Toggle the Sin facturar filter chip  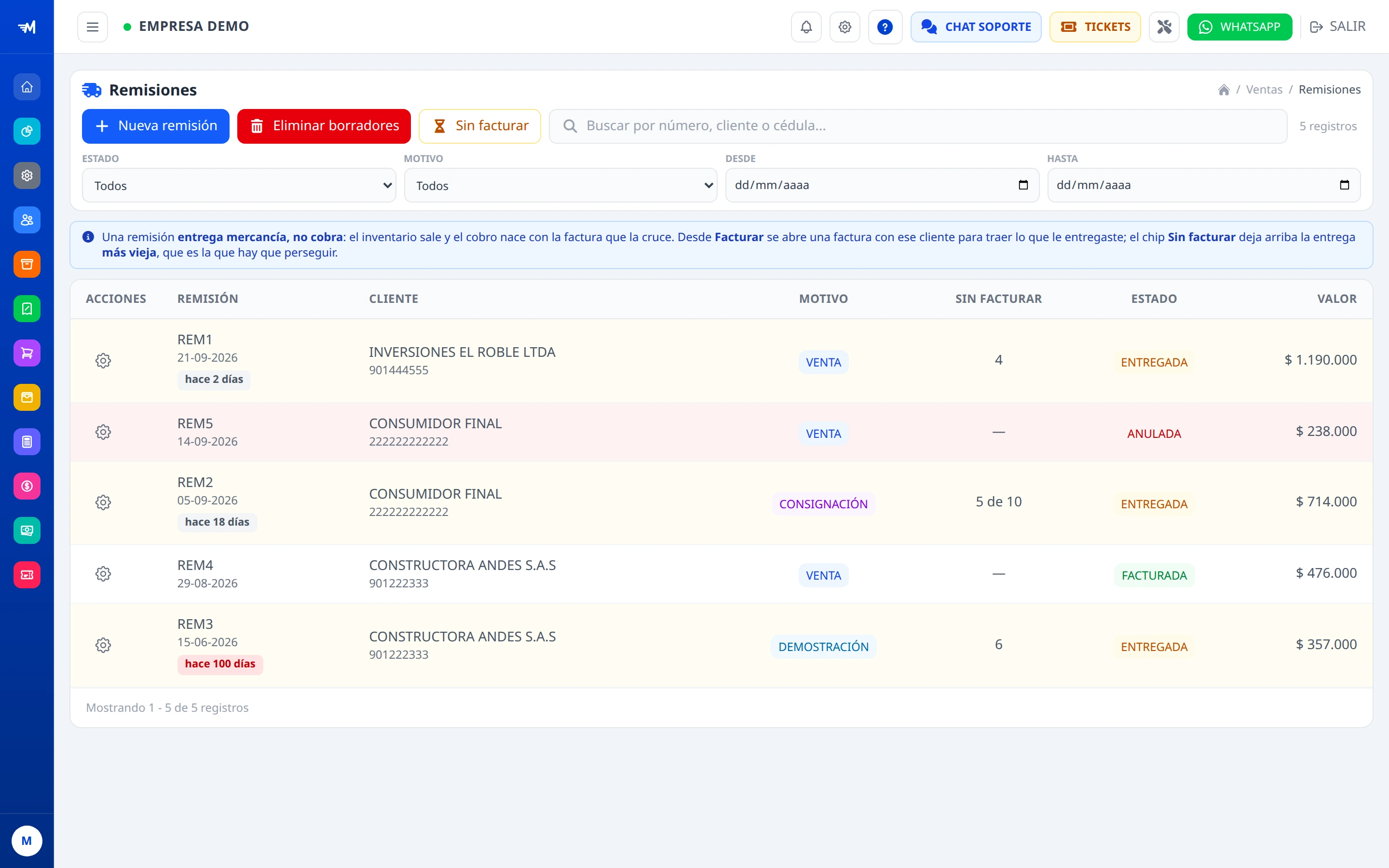click(480, 126)
